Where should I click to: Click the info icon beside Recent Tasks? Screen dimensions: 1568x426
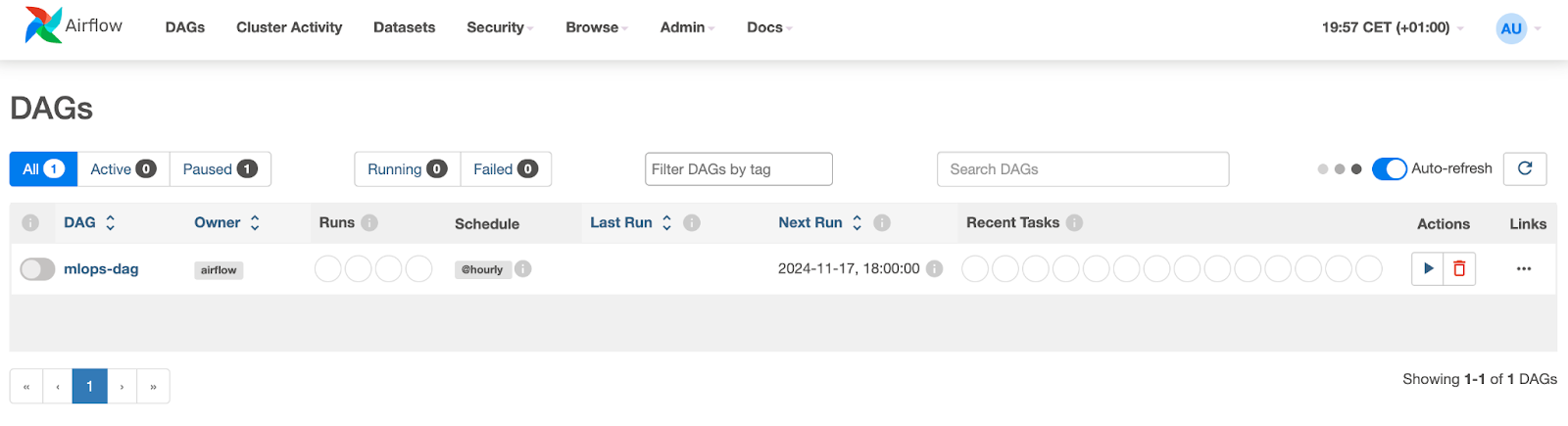coord(1074,222)
